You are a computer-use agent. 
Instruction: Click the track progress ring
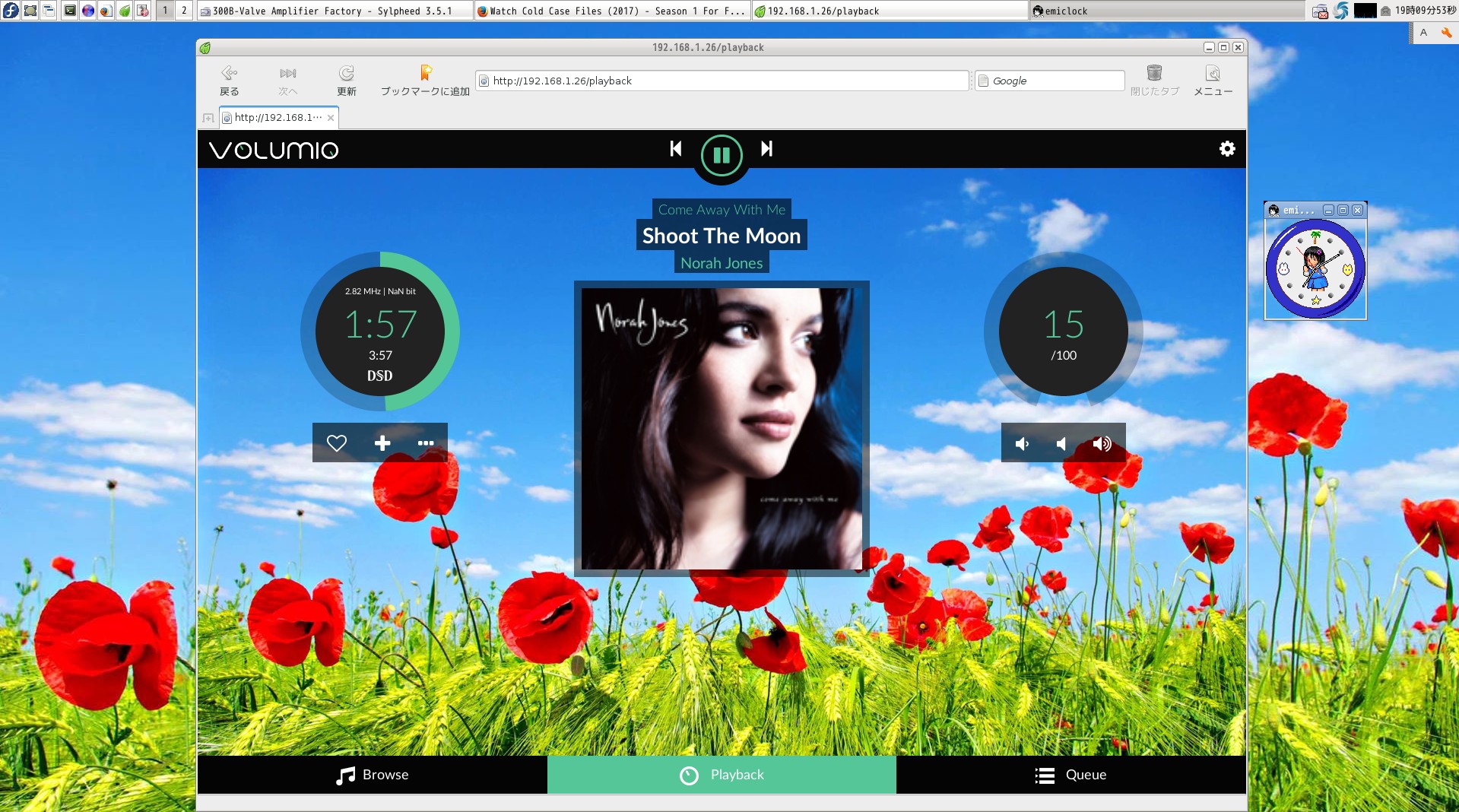tap(379, 332)
